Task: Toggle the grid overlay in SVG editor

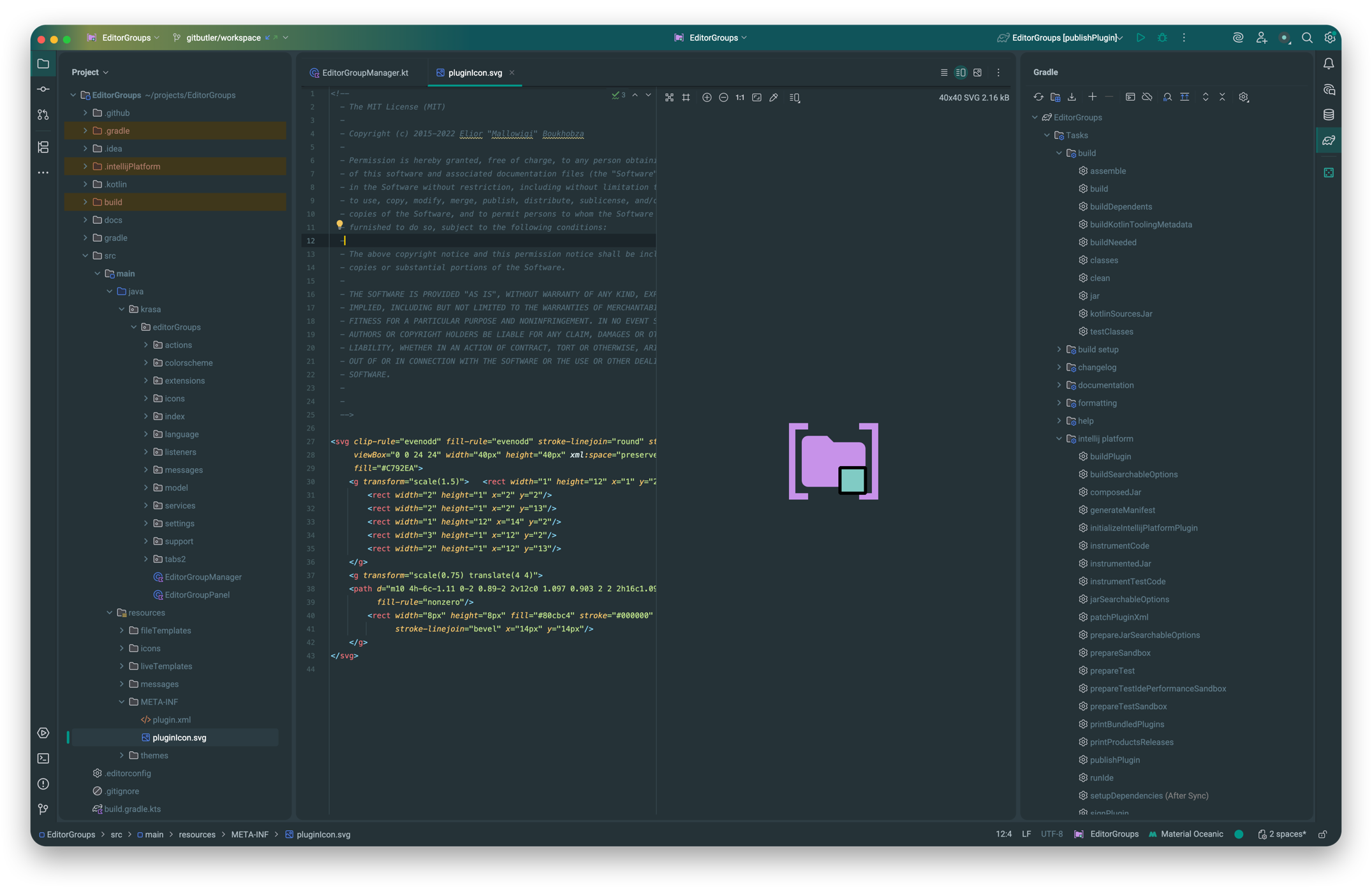Action: [x=686, y=97]
